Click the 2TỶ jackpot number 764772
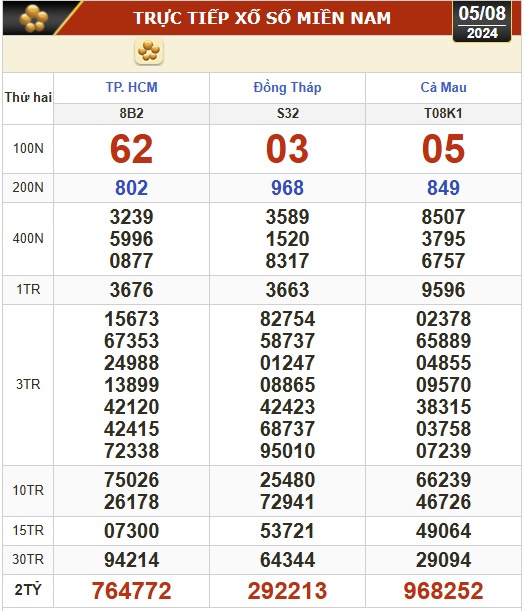Viewport: 525px width, 611px height. [131, 591]
